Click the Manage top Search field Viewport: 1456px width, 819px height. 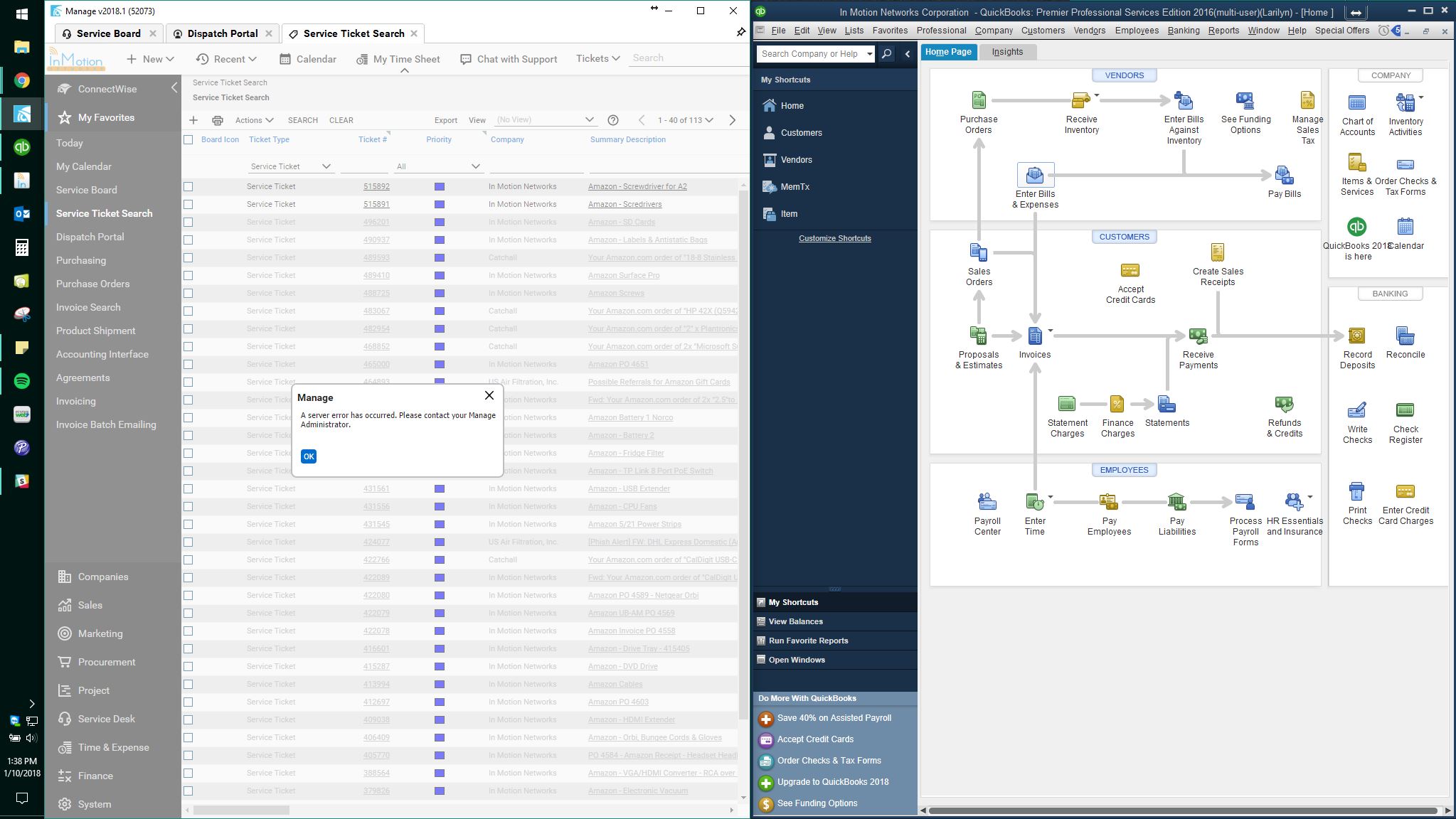(x=688, y=58)
